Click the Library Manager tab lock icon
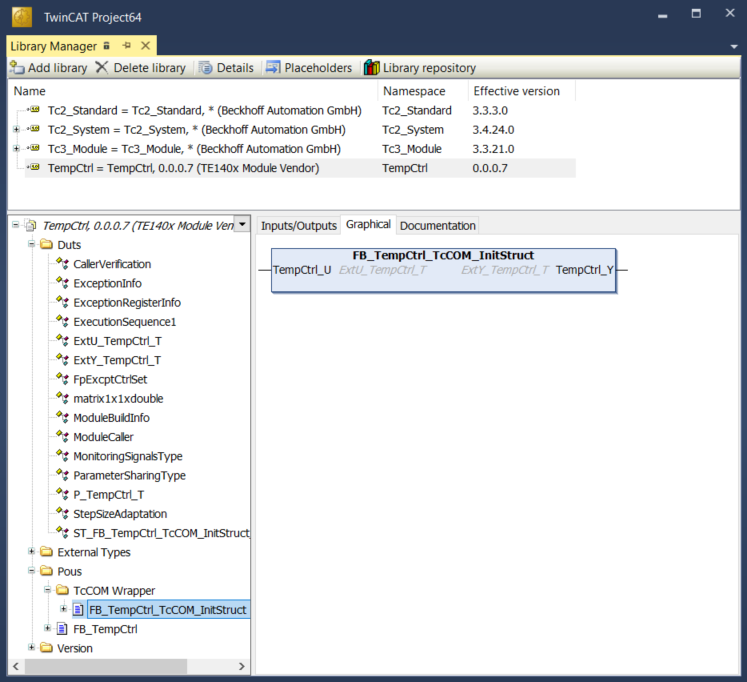This screenshot has height=682, width=747. (x=107, y=46)
